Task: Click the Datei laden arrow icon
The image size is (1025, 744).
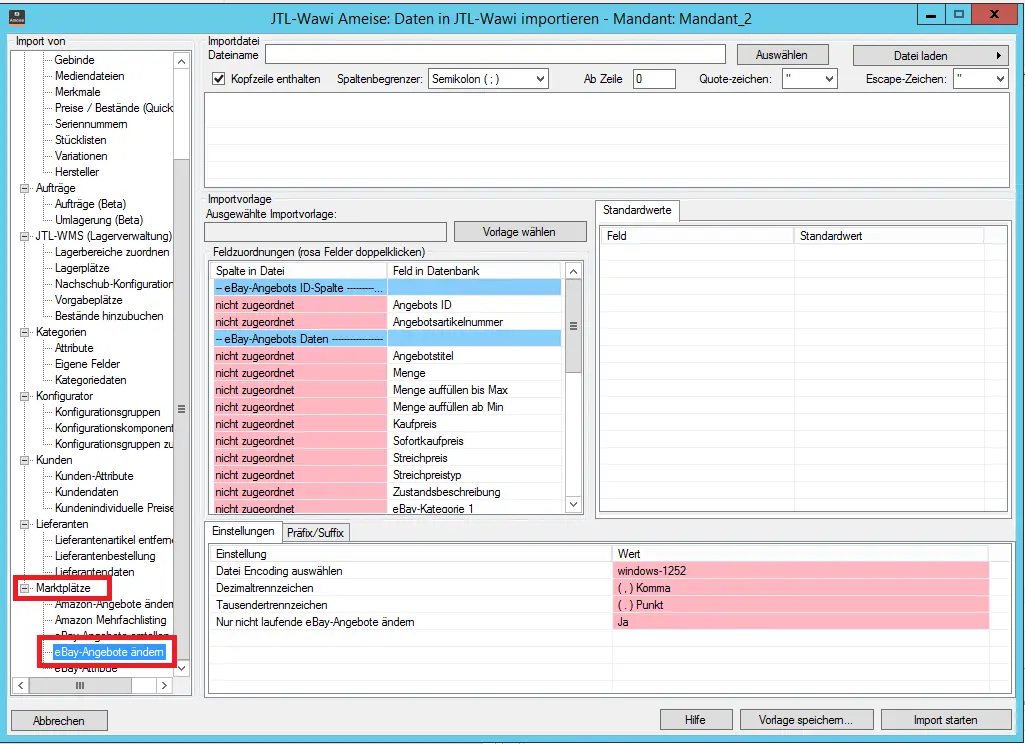Action: (x=998, y=56)
